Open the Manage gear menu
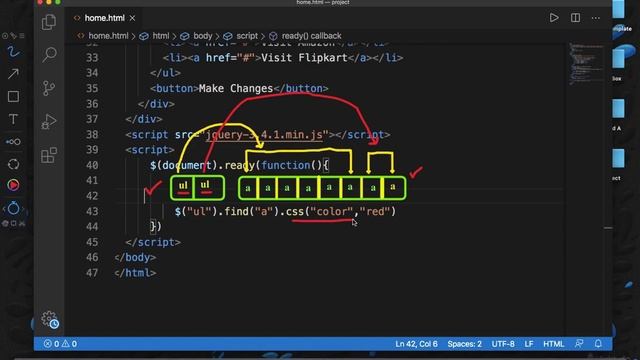 pyautogui.click(x=49, y=319)
